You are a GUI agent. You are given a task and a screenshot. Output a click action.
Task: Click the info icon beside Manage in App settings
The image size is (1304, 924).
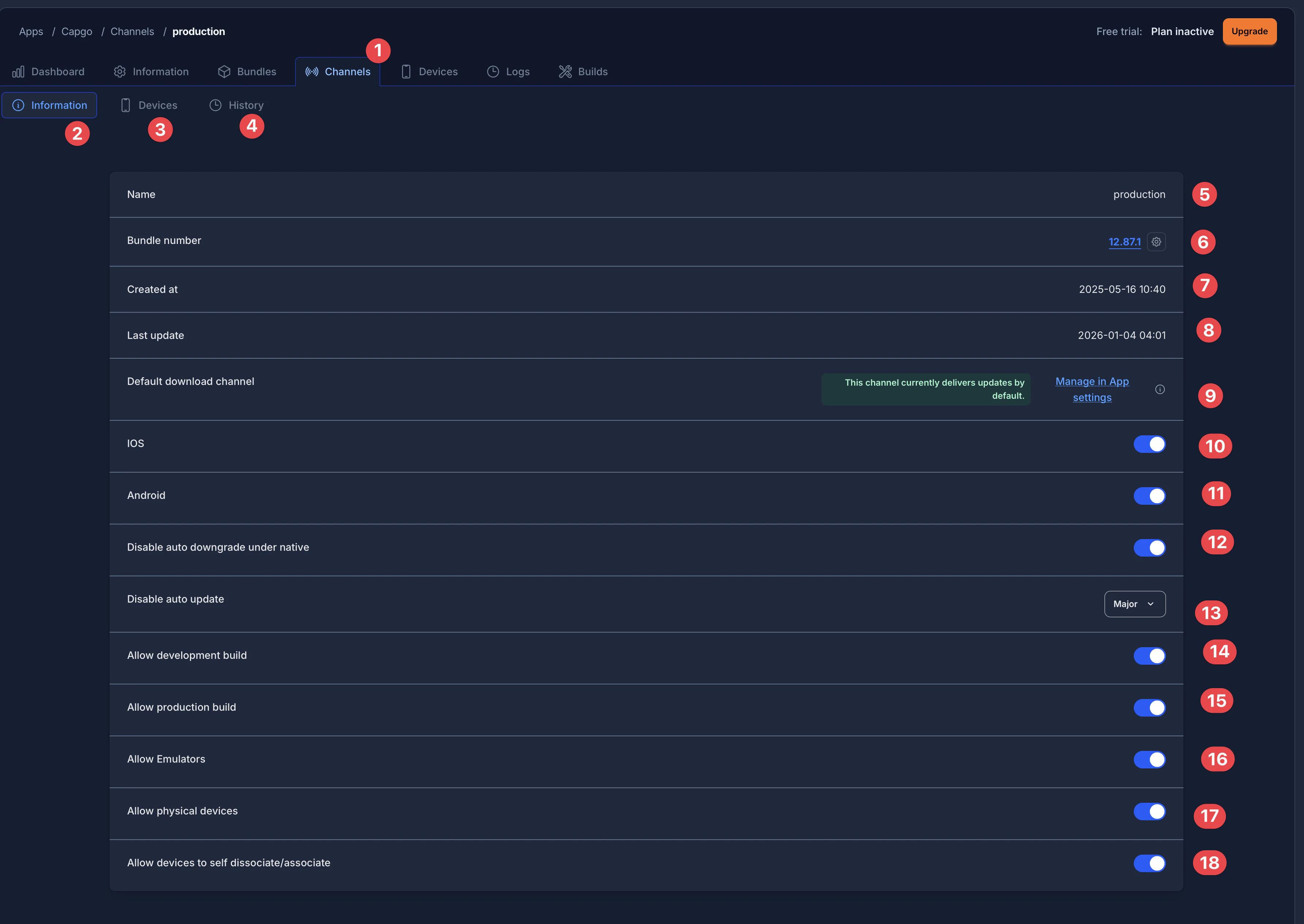[1159, 390]
